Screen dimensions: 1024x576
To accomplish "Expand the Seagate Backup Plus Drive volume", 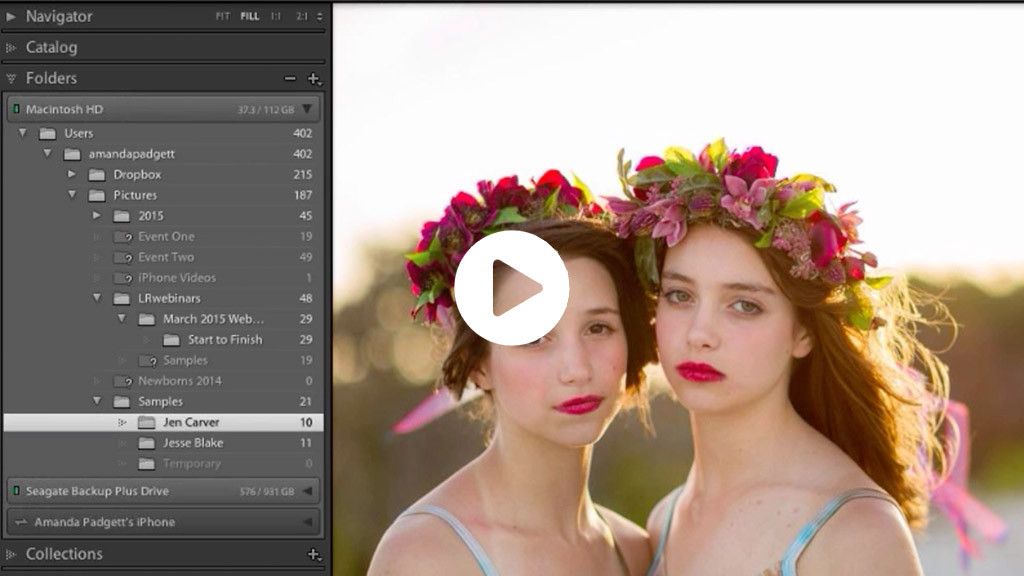I will click(x=307, y=491).
